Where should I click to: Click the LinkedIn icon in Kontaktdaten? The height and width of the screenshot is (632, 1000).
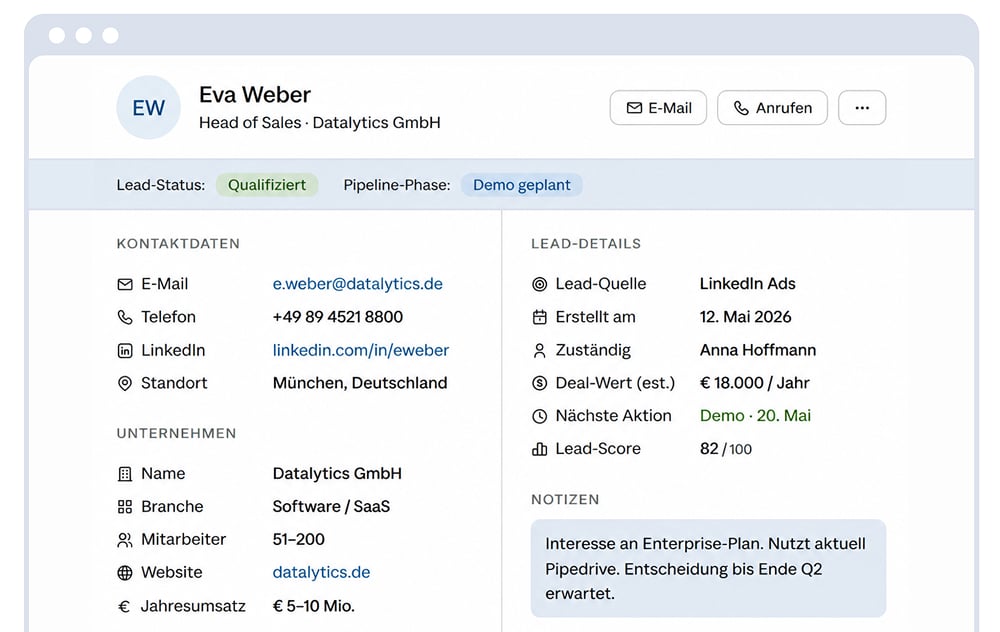[x=125, y=350]
